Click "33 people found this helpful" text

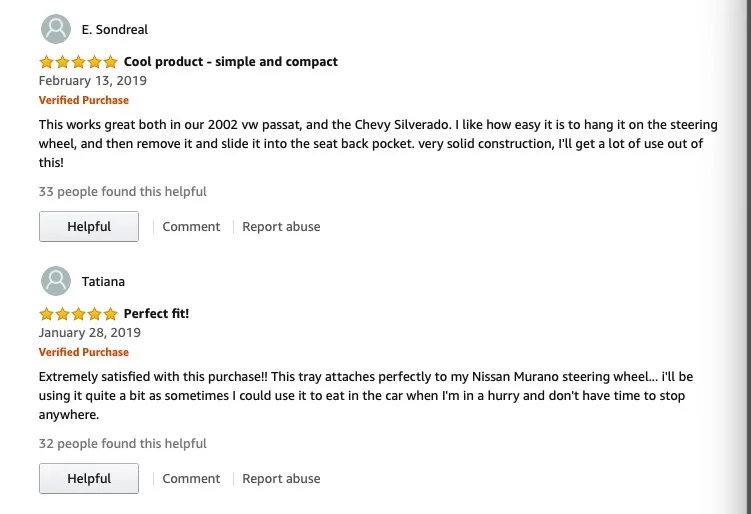[x=123, y=192]
